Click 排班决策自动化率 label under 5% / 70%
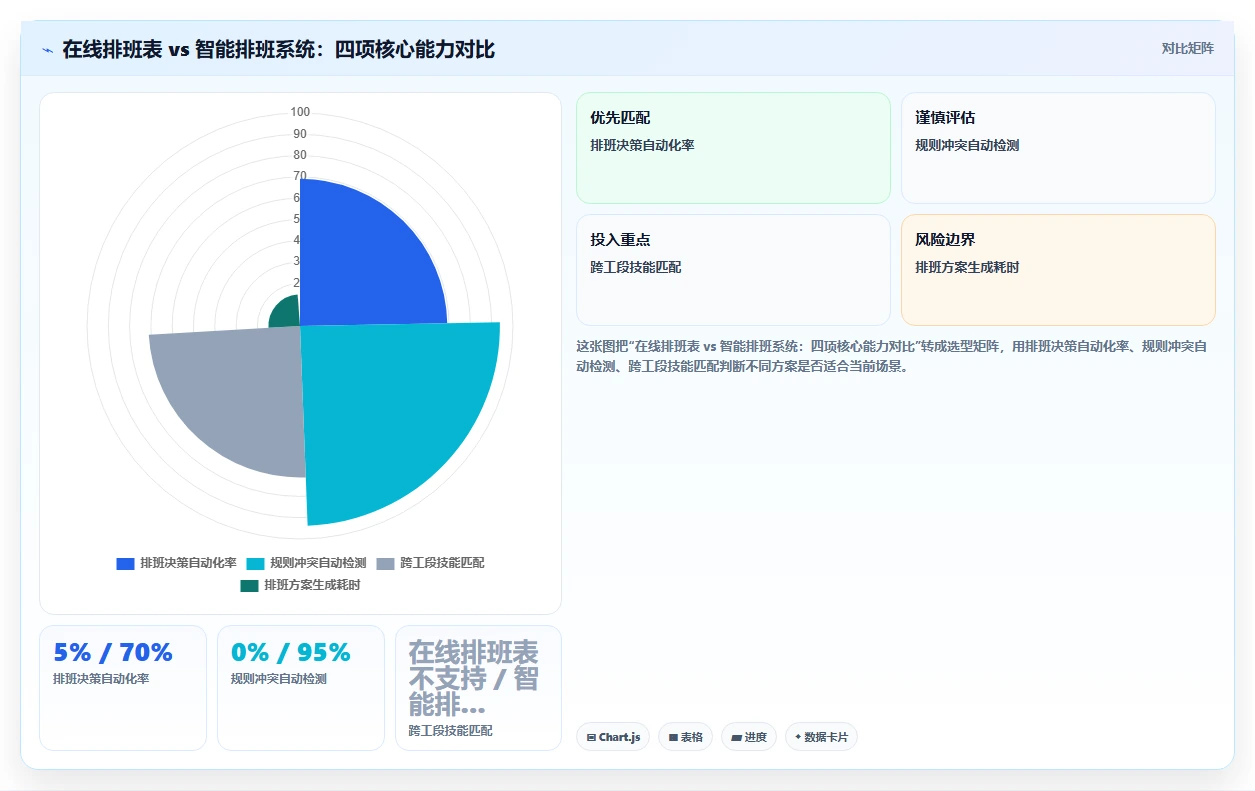This screenshot has height=791, width=1255. click(101, 679)
